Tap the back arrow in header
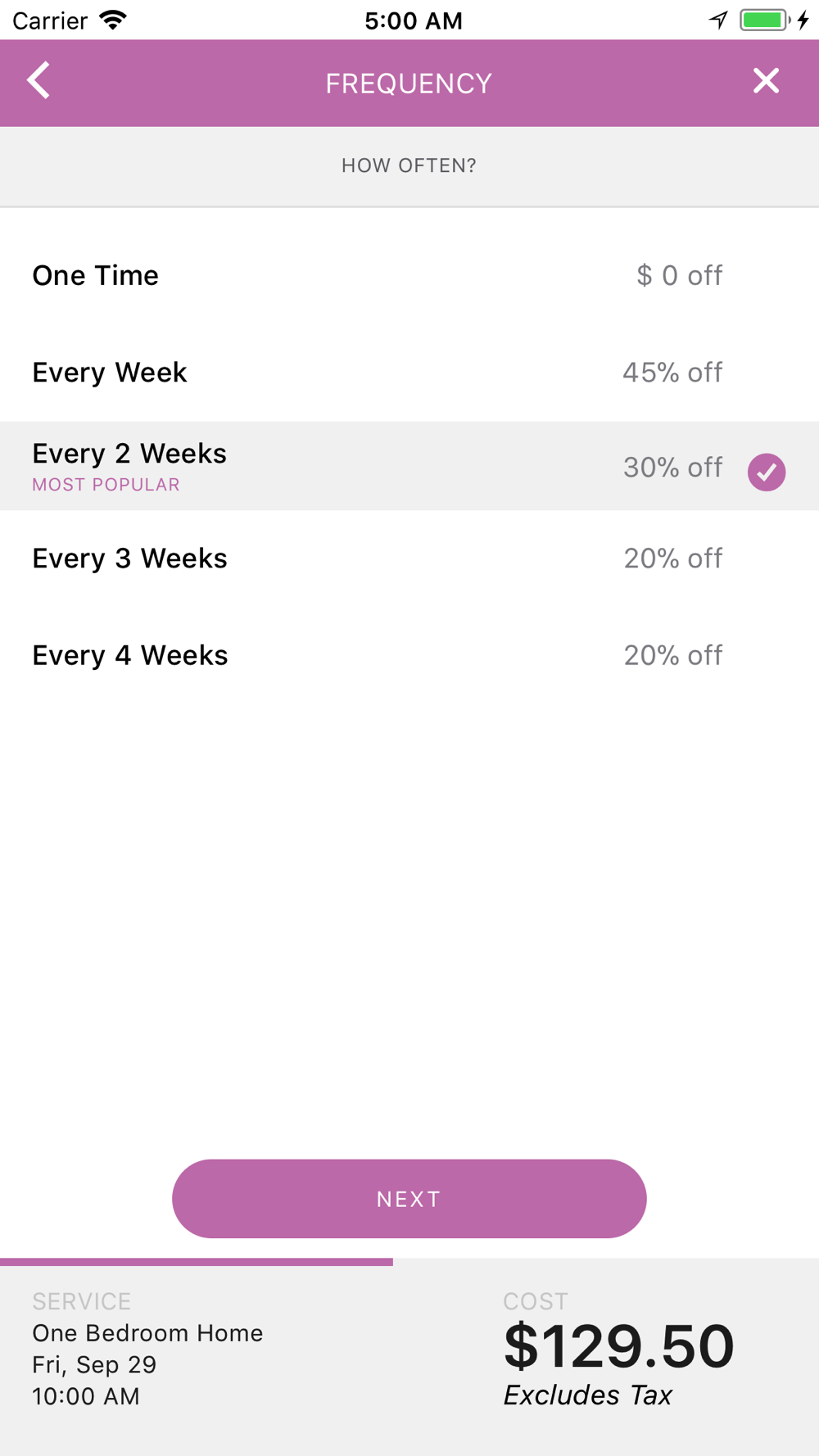Screen dimensions: 819x1456 (x=38, y=81)
